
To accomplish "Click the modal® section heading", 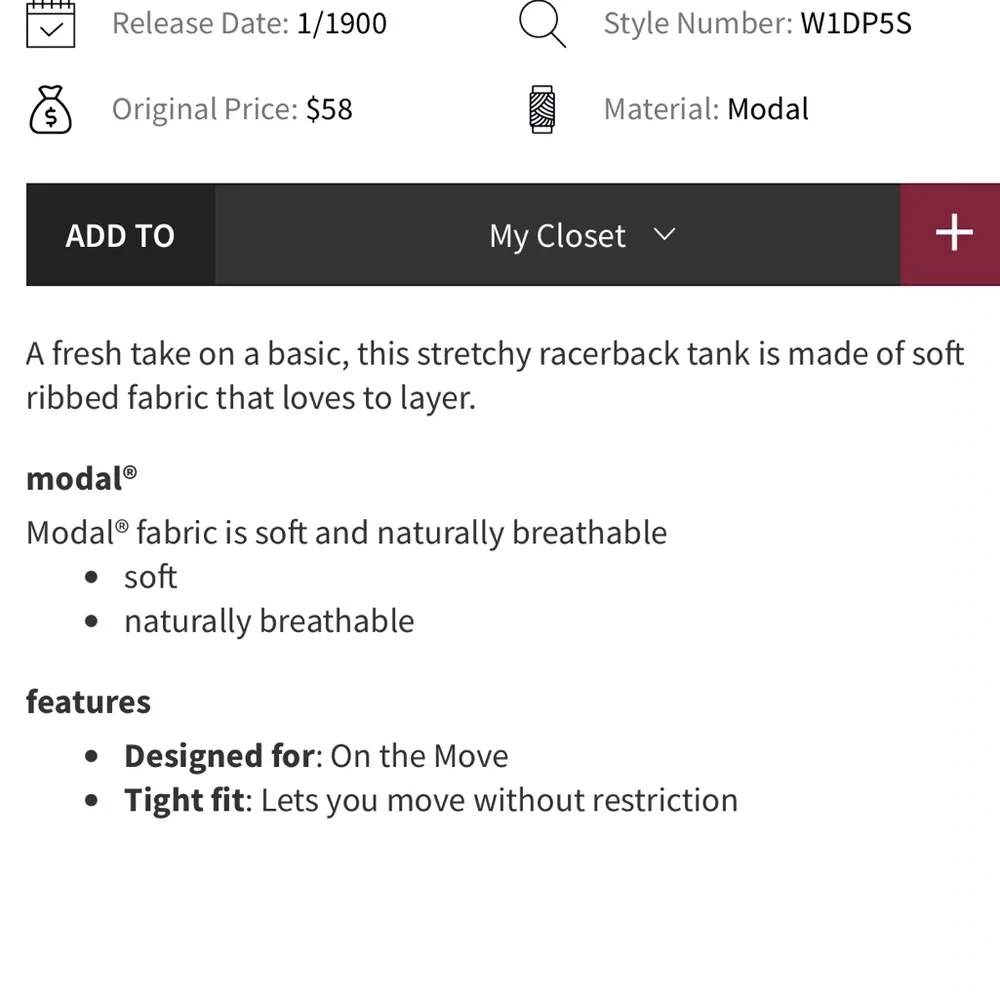I will [82, 478].
